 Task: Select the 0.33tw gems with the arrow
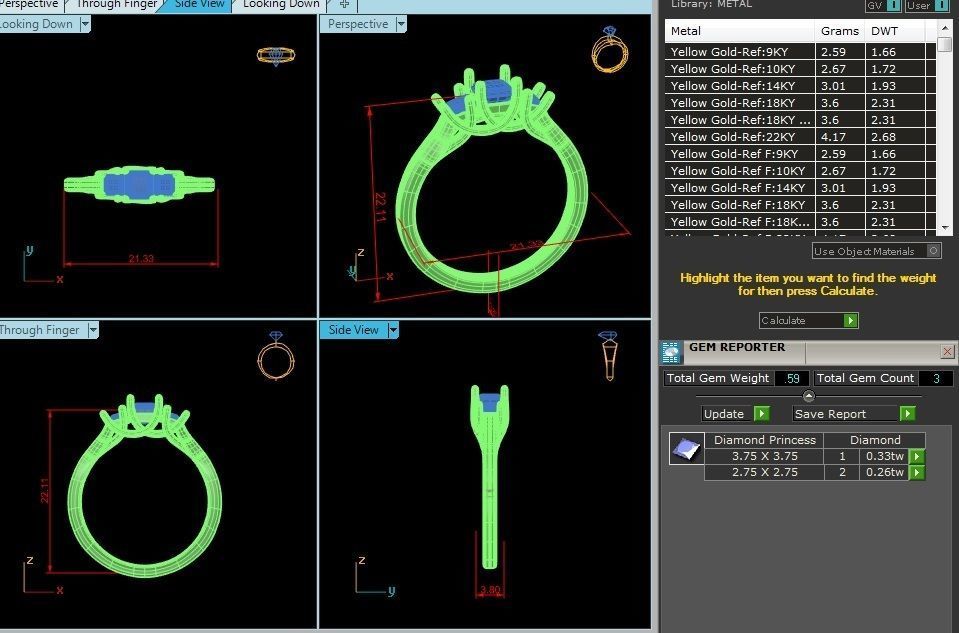[917, 456]
